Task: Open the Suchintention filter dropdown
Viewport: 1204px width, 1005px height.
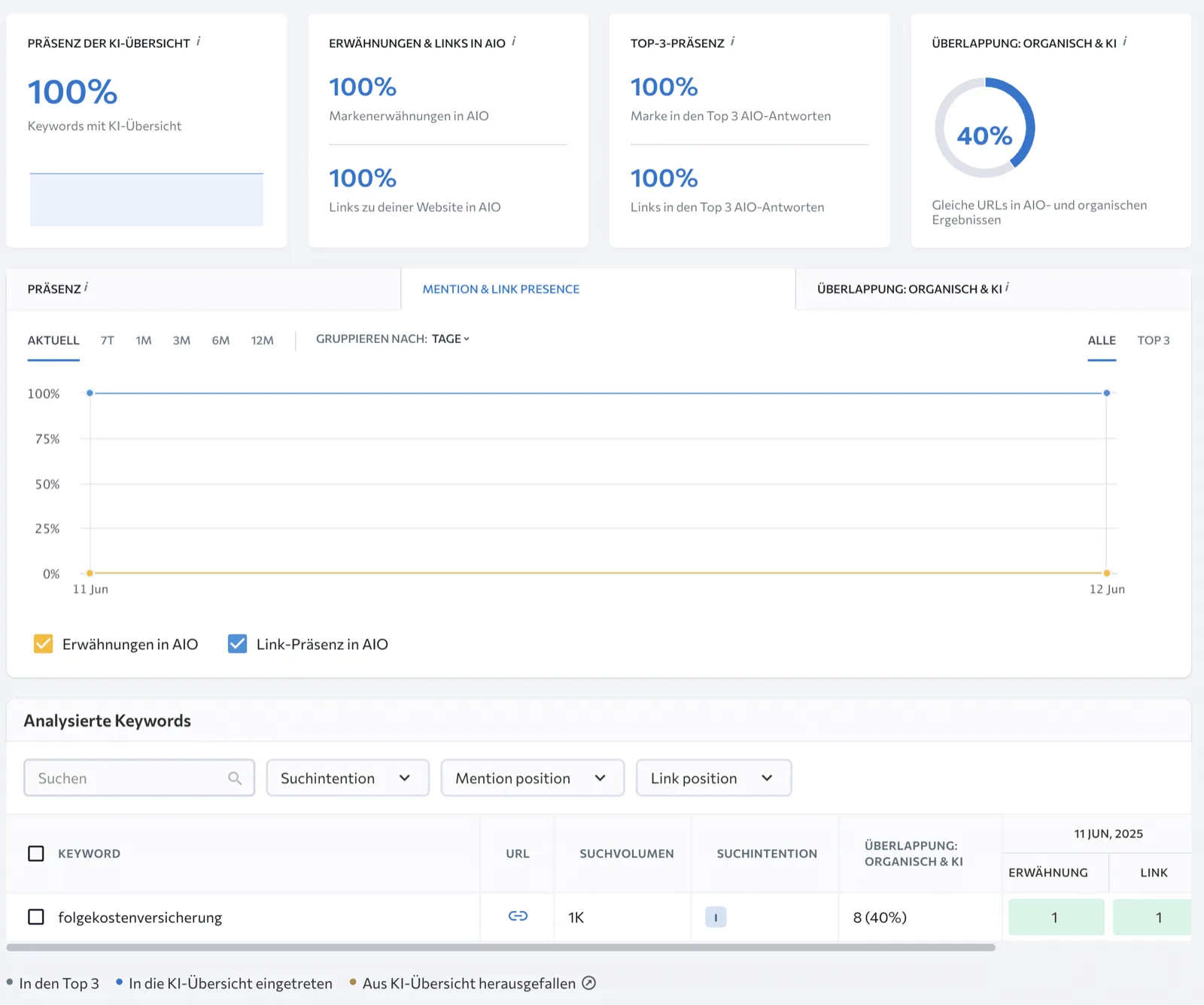Action: (348, 778)
